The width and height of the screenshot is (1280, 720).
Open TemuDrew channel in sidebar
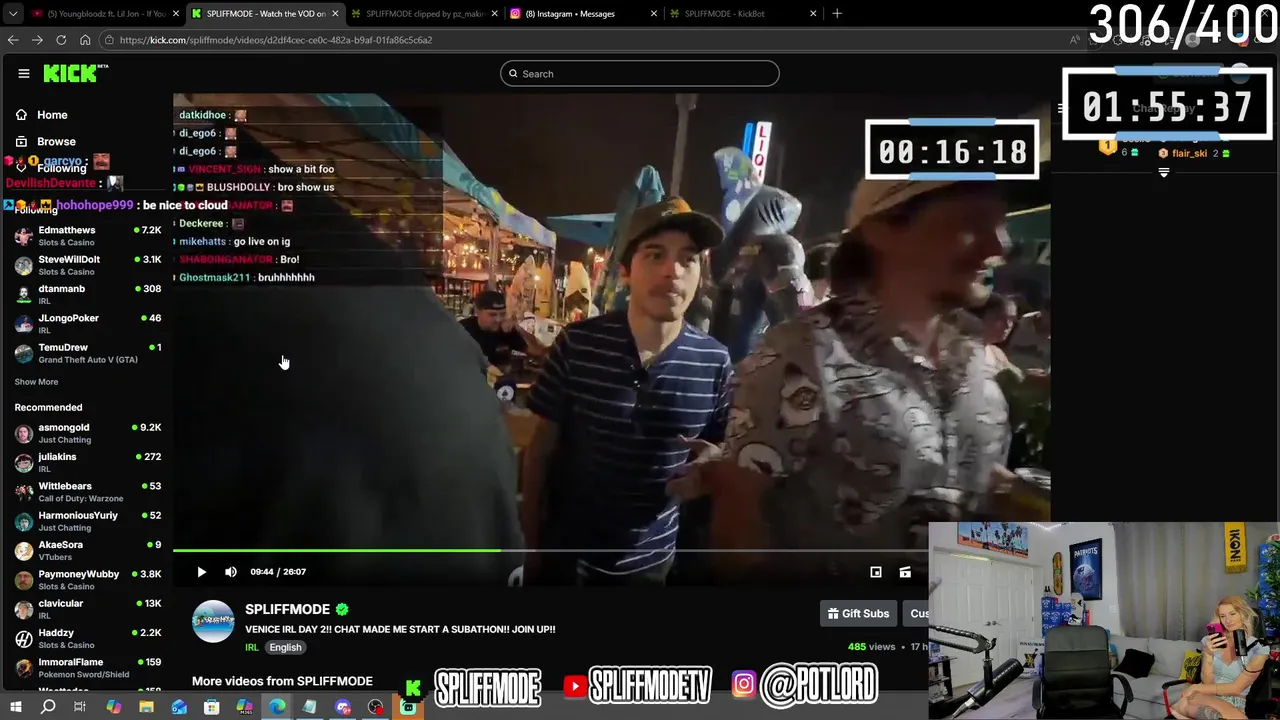tap(88, 353)
